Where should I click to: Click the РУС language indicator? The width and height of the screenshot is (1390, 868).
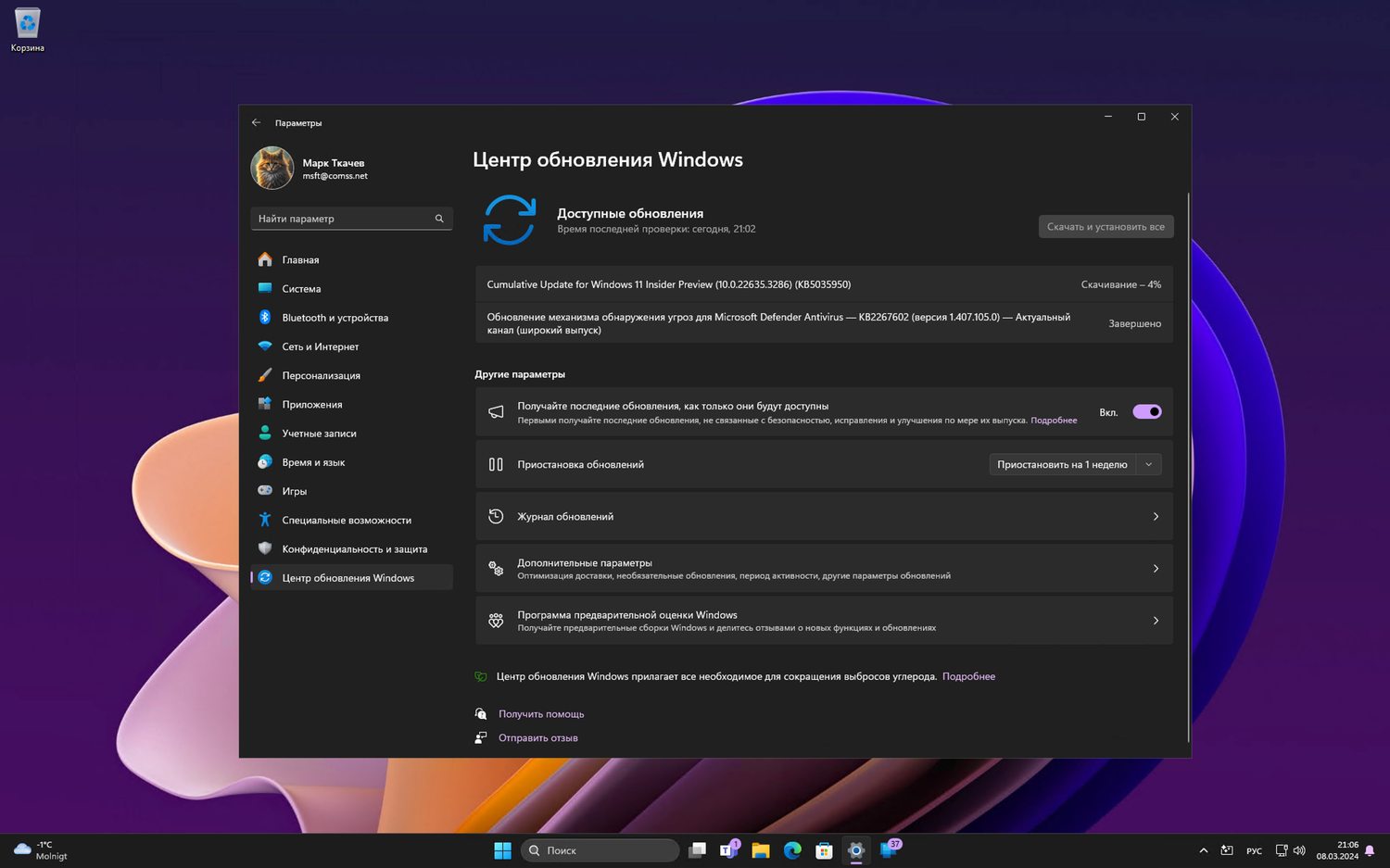1254,851
